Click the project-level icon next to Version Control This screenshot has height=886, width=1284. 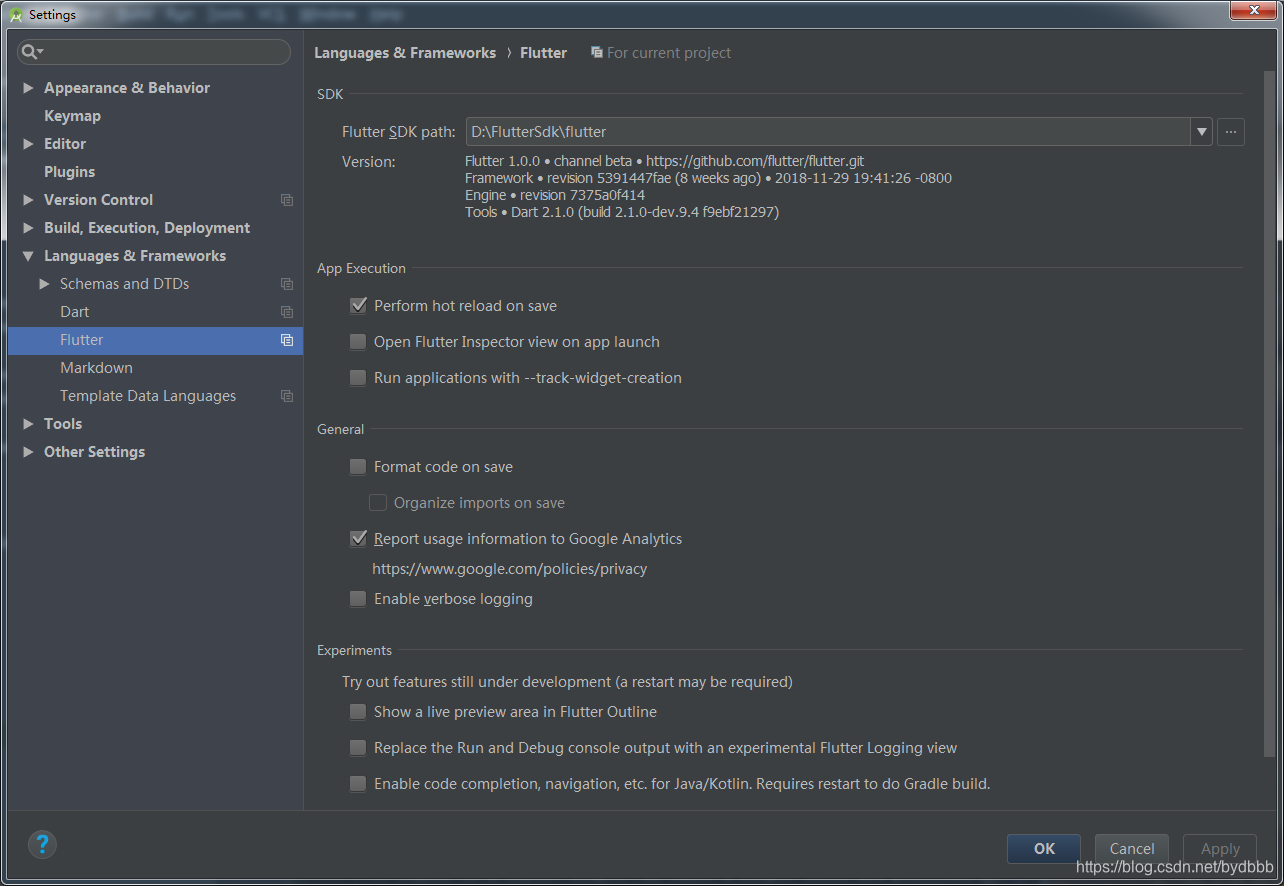287,200
